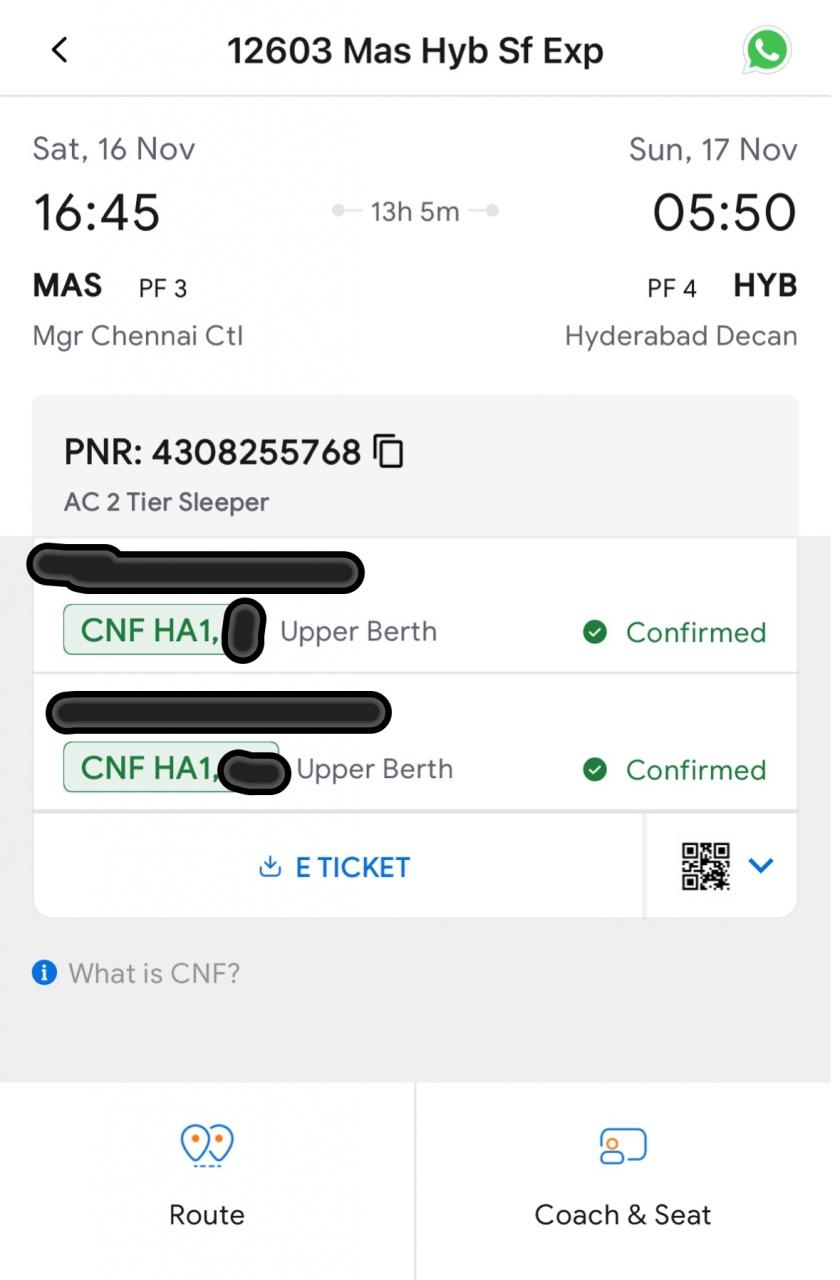This screenshot has width=840, height=1280.
Task: Tap the QR code icon
Action: [x=706, y=866]
